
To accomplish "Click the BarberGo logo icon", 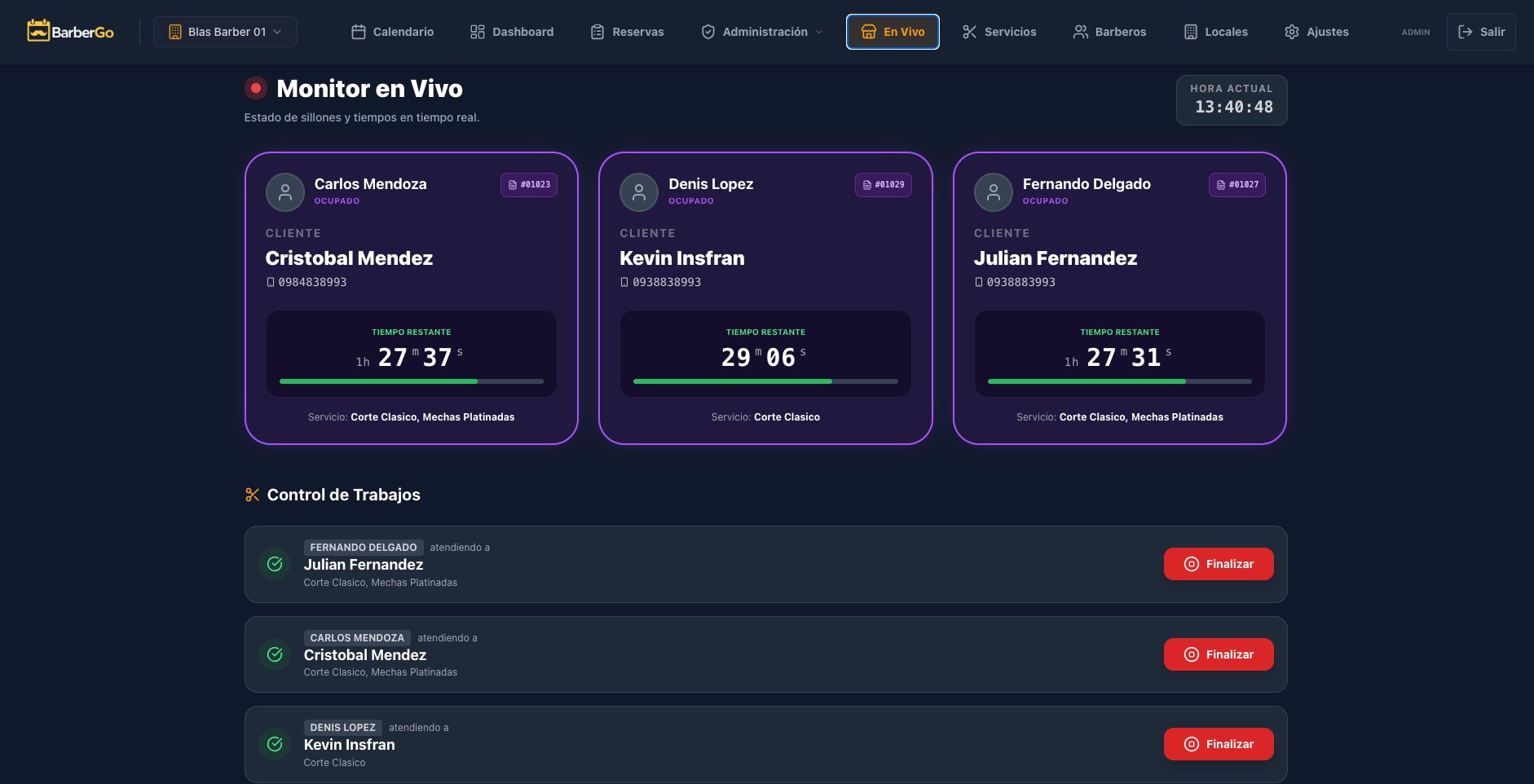I will coord(38,31).
